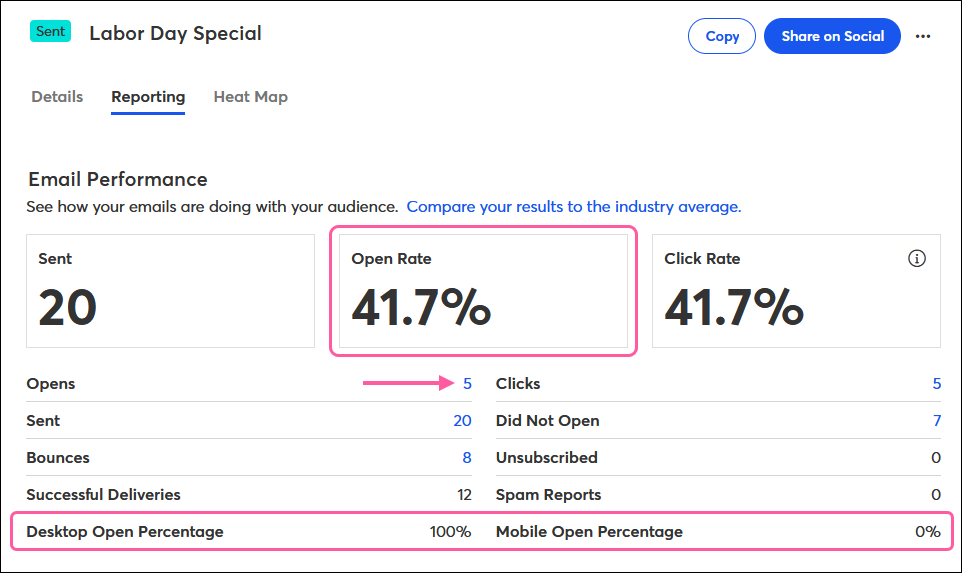Viewport: 962px width, 573px height.
Task: Open the three-dot more options menu
Action: point(923,37)
